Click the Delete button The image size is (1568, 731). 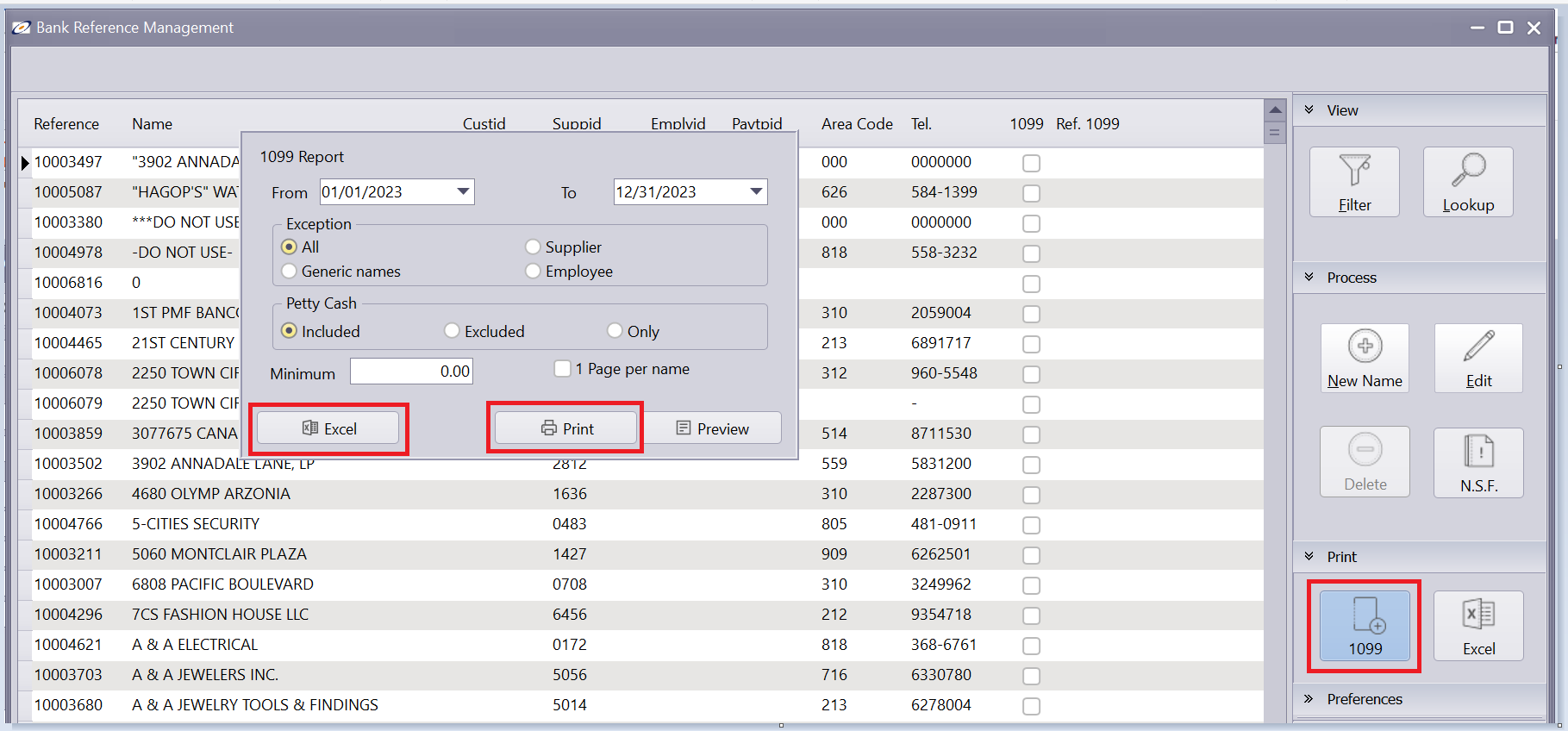click(1365, 461)
